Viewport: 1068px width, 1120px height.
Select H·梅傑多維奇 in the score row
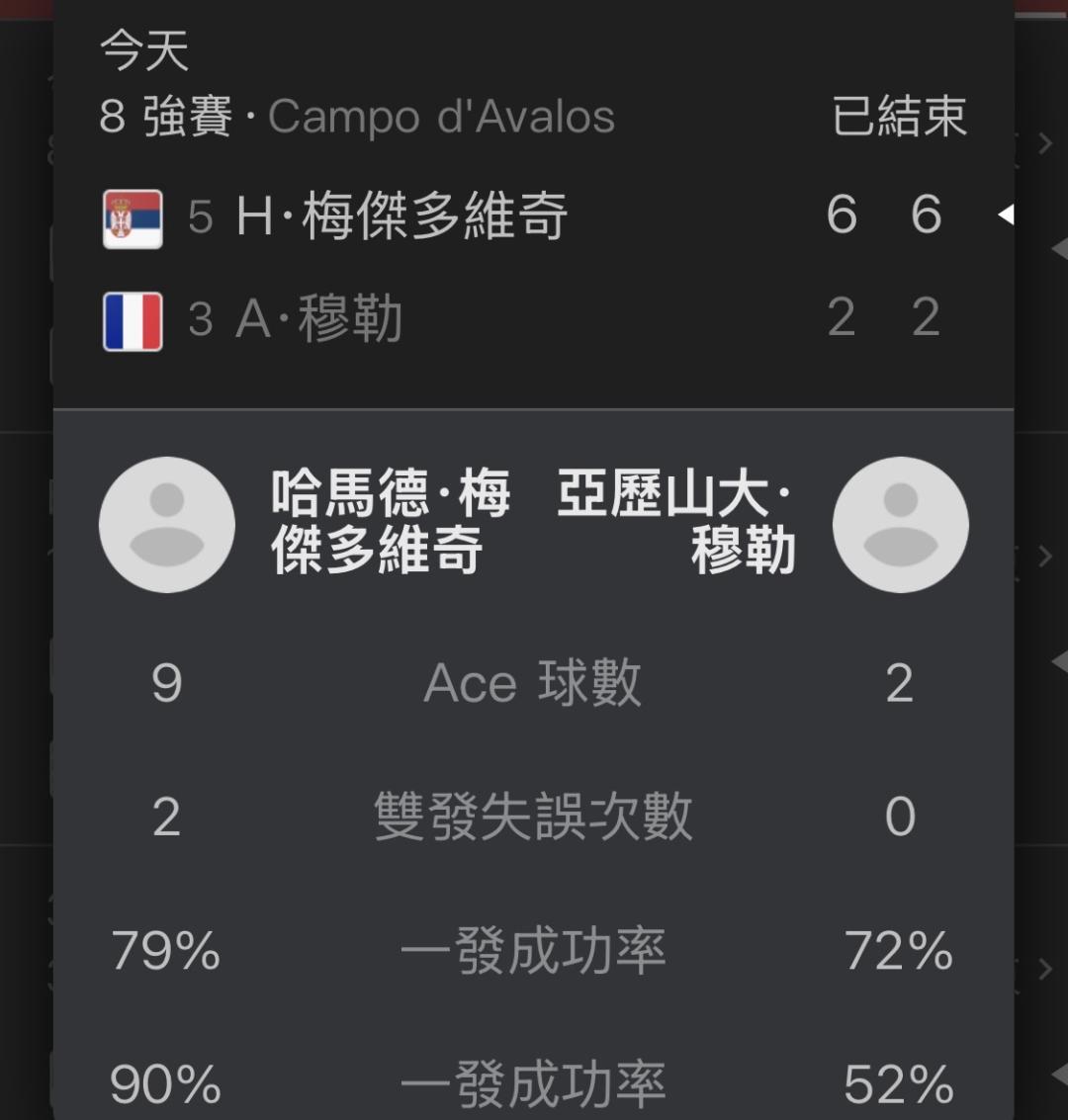401,216
